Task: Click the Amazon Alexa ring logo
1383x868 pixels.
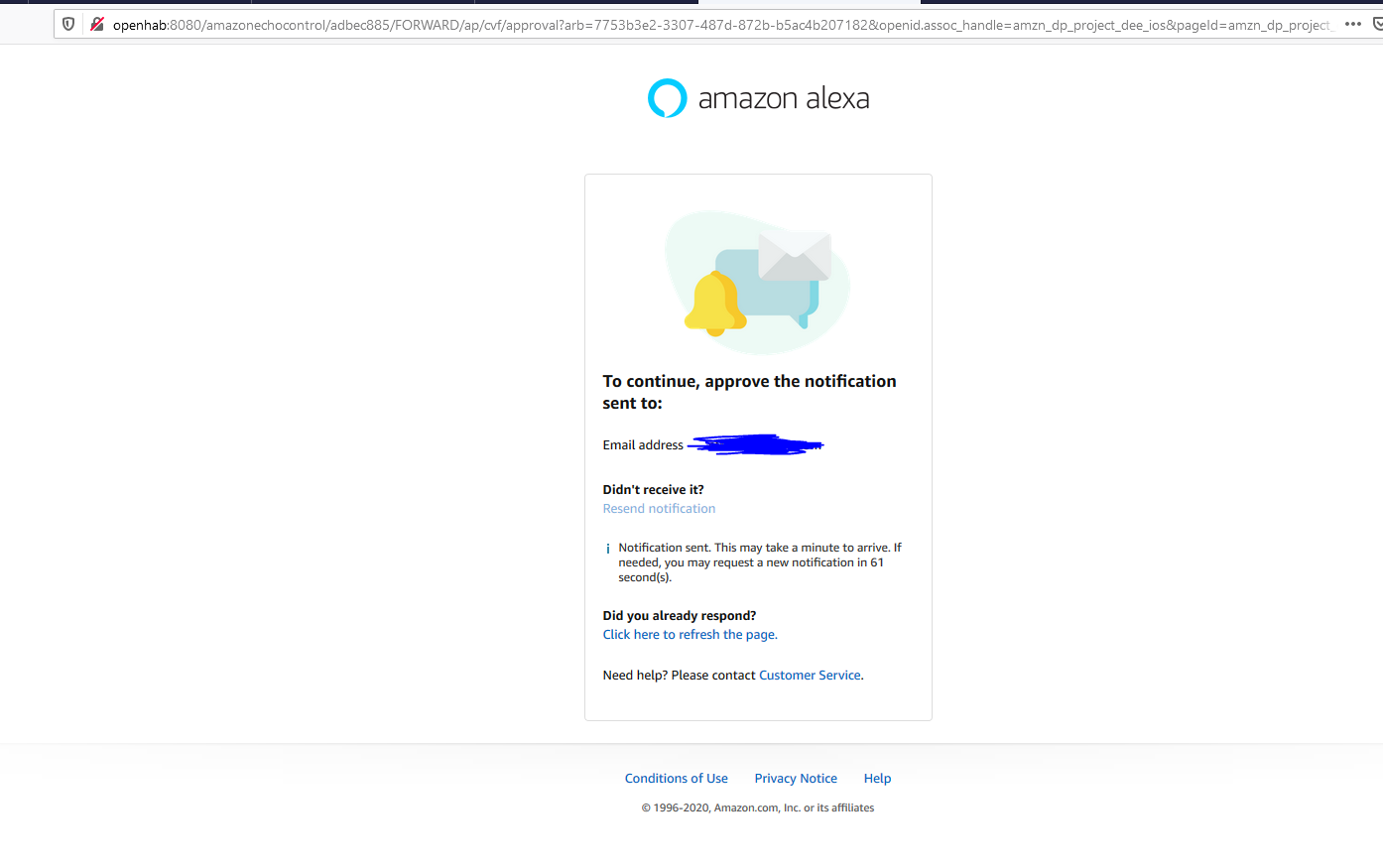Action: click(x=667, y=98)
